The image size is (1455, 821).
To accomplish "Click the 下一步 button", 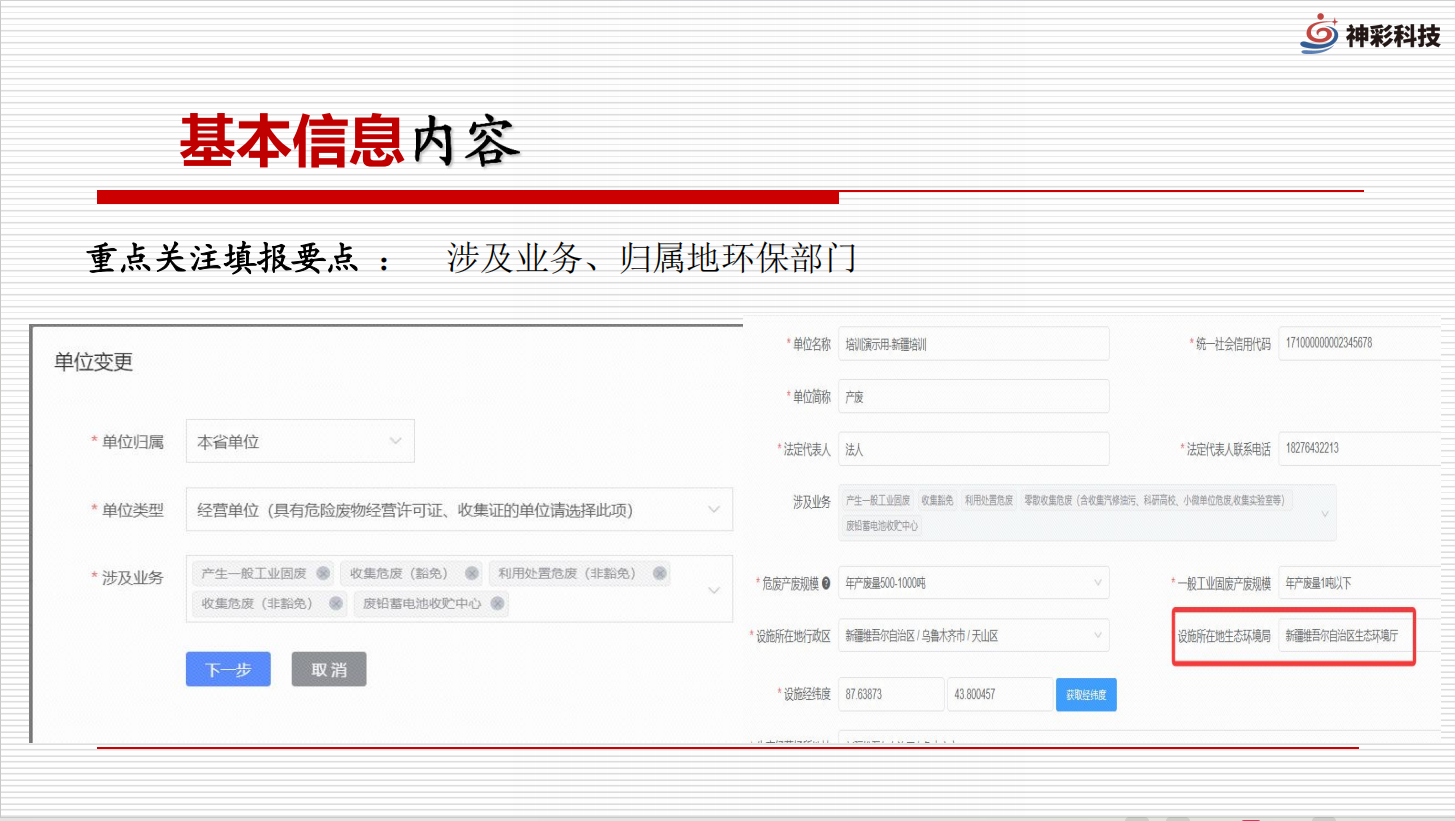I will click(228, 670).
